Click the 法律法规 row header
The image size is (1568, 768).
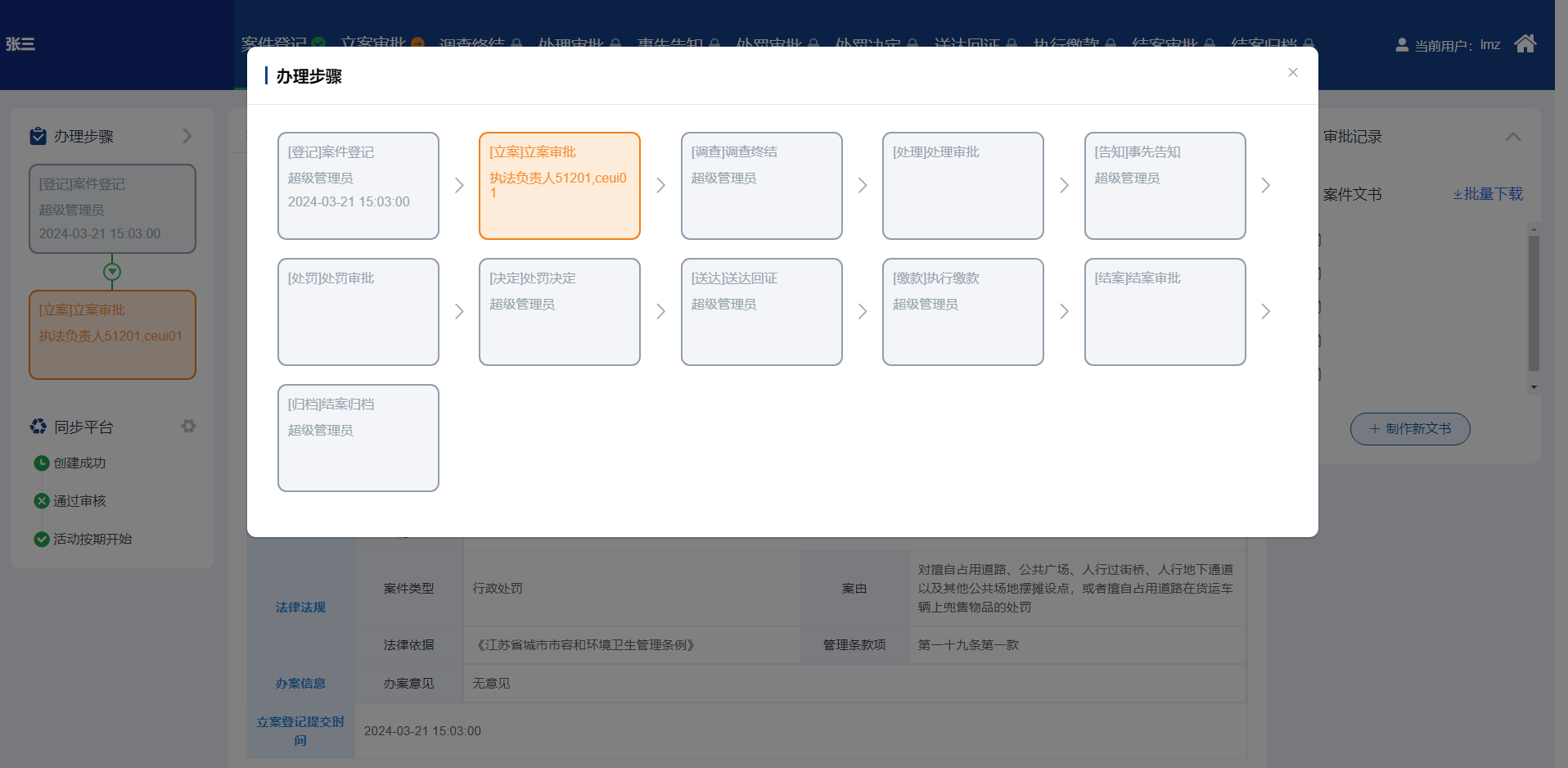pos(300,608)
